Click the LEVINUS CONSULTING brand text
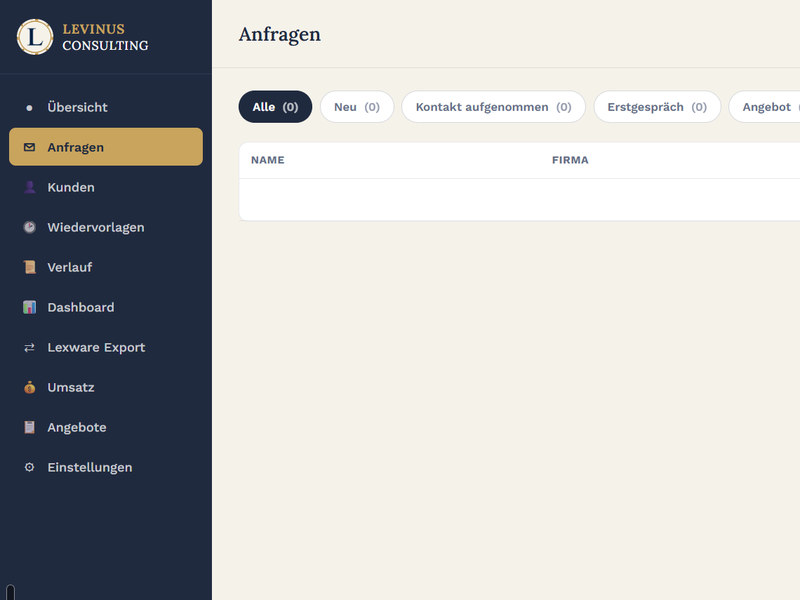This screenshot has width=800, height=600. tap(106, 37)
